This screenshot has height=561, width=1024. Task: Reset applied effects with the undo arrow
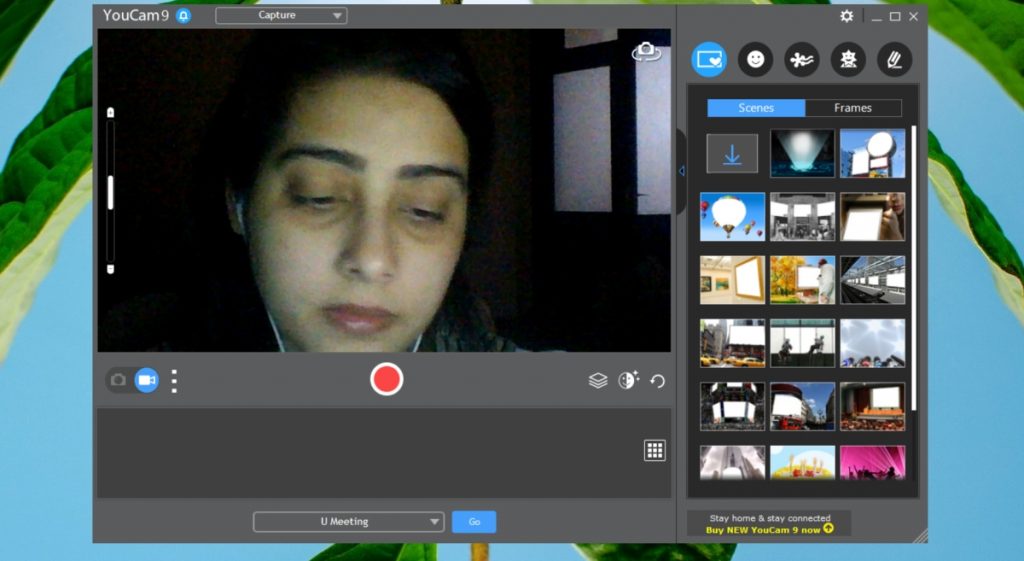click(658, 381)
